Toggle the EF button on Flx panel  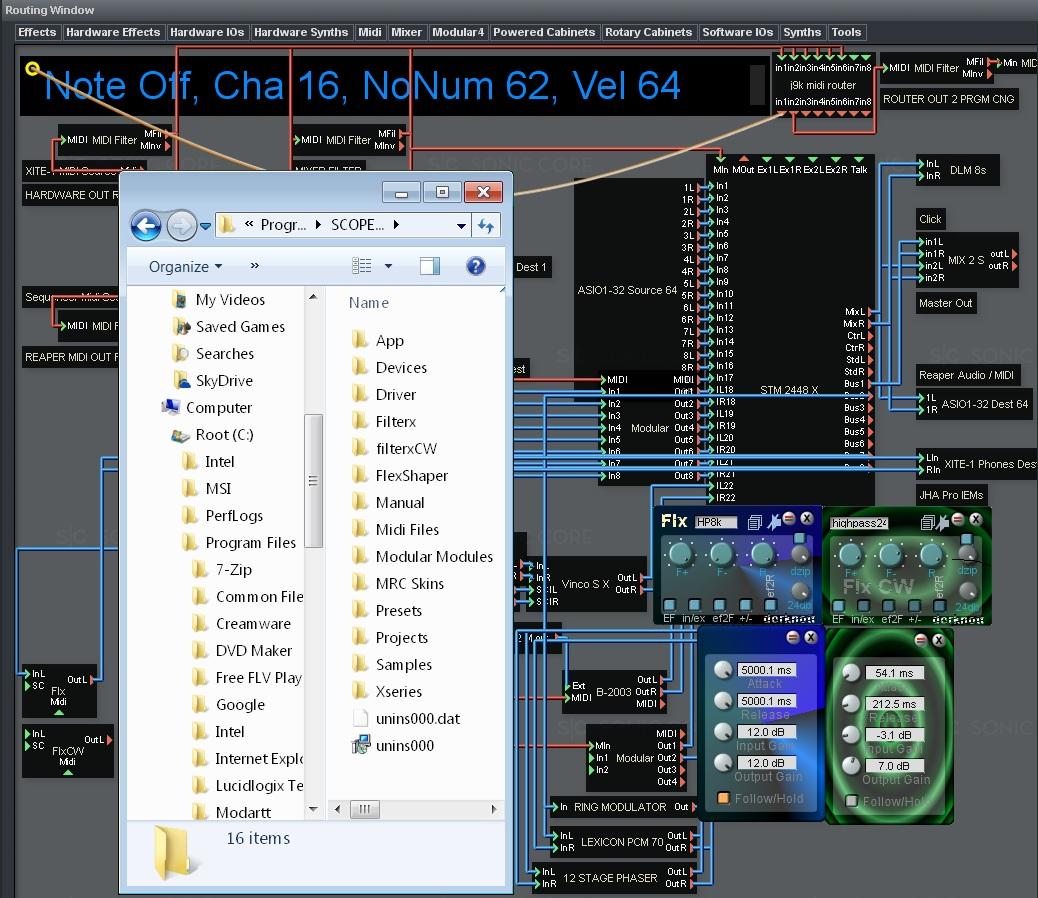(x=670, y=606)
